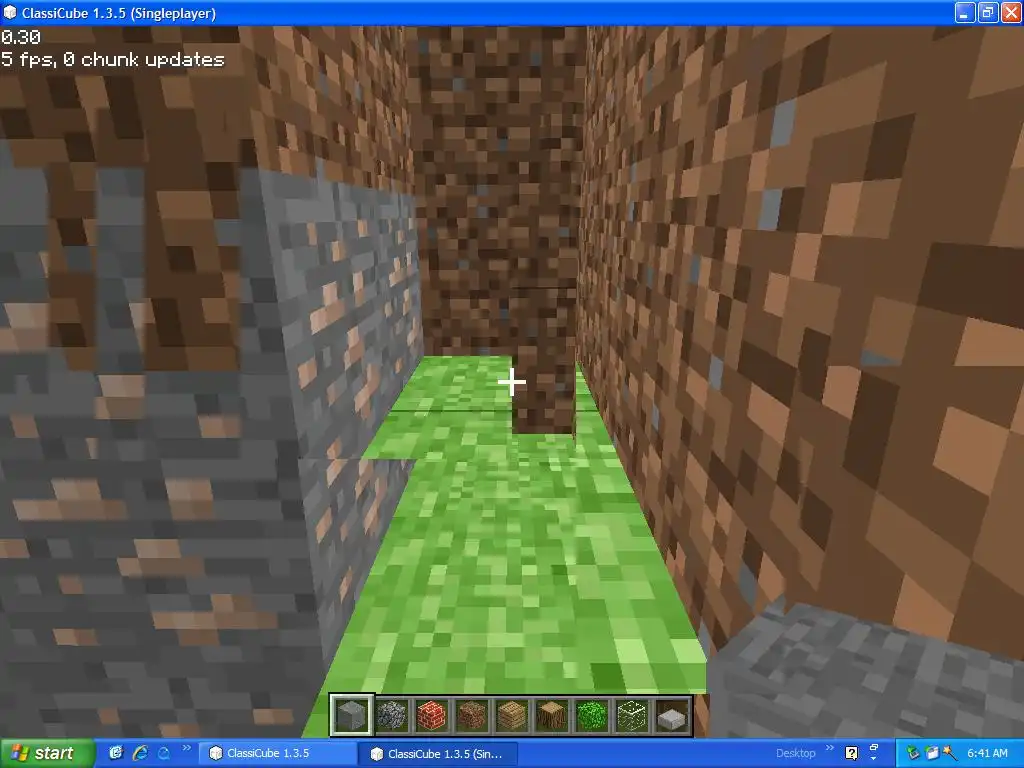Click the third Quick Launch icon
Image resolution: width=1024 pixels, height=768 pixels.
tap(163, 753)
